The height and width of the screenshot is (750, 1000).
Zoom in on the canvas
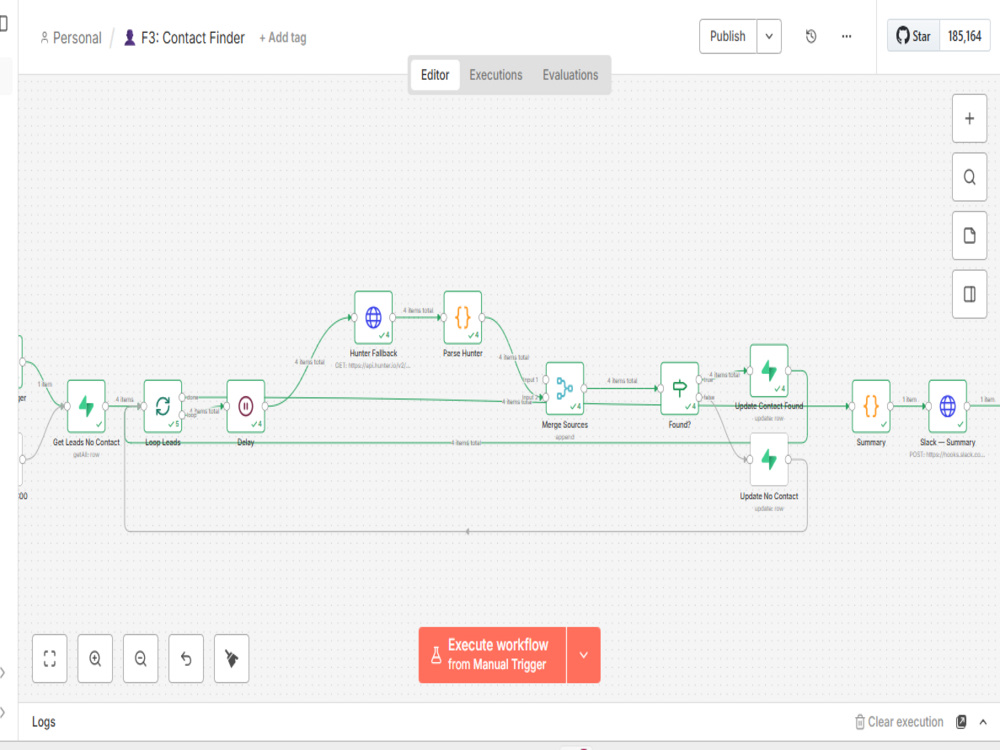pos(95,658)
